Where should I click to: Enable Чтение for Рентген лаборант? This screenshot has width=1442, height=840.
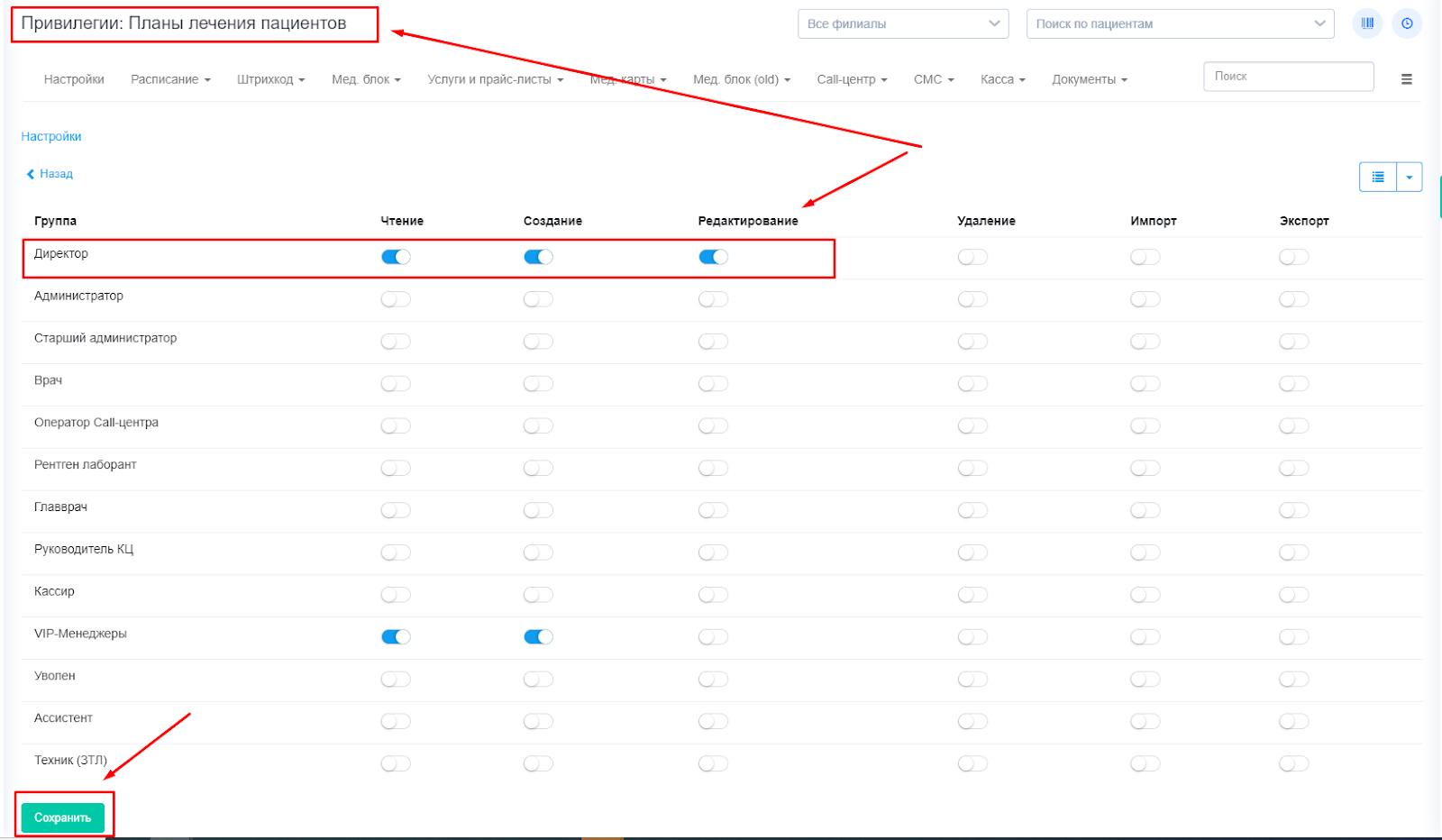click(396, 468)
